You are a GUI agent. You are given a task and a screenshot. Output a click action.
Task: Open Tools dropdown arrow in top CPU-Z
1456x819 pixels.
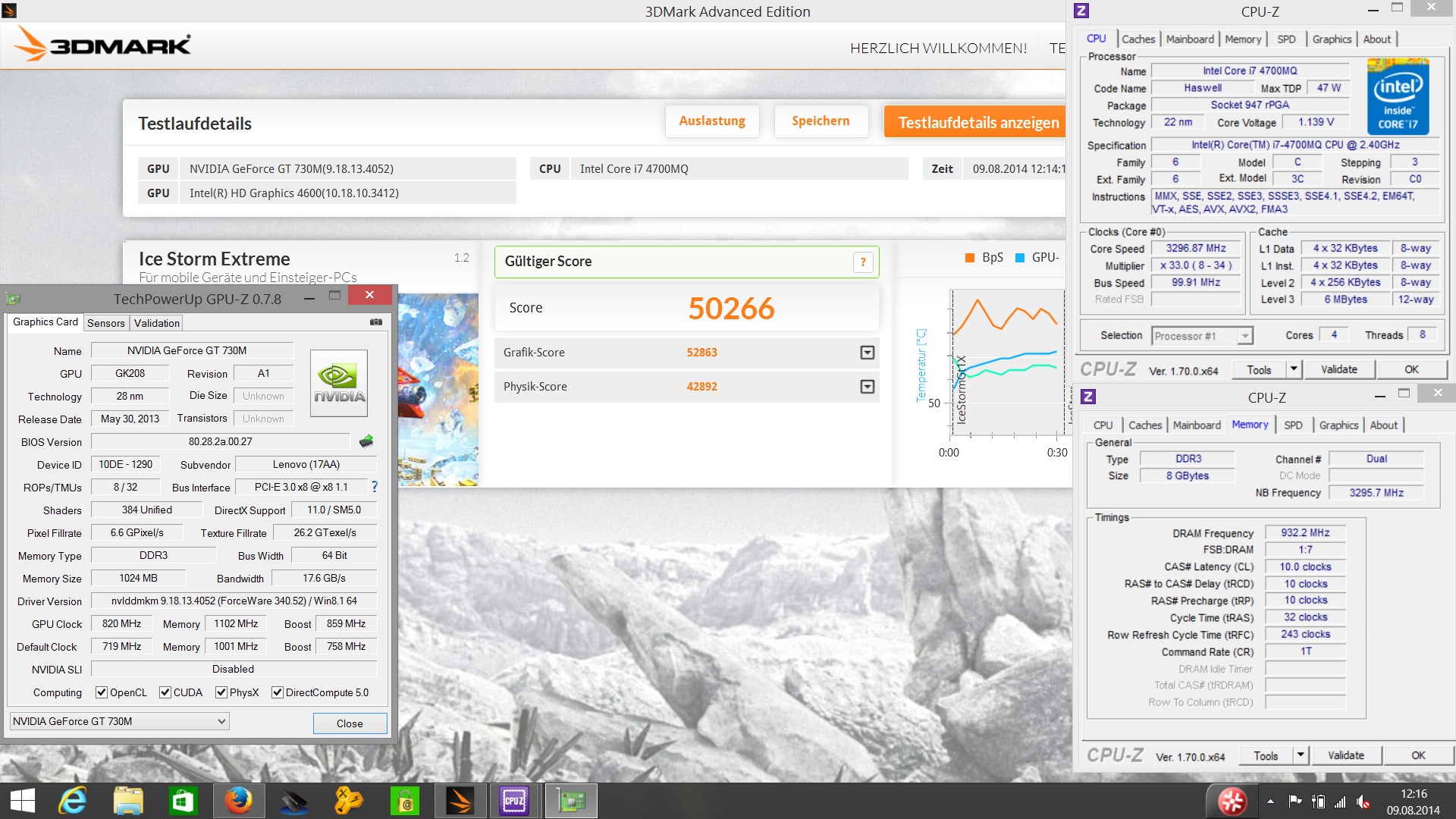[x=1294, y=369]
